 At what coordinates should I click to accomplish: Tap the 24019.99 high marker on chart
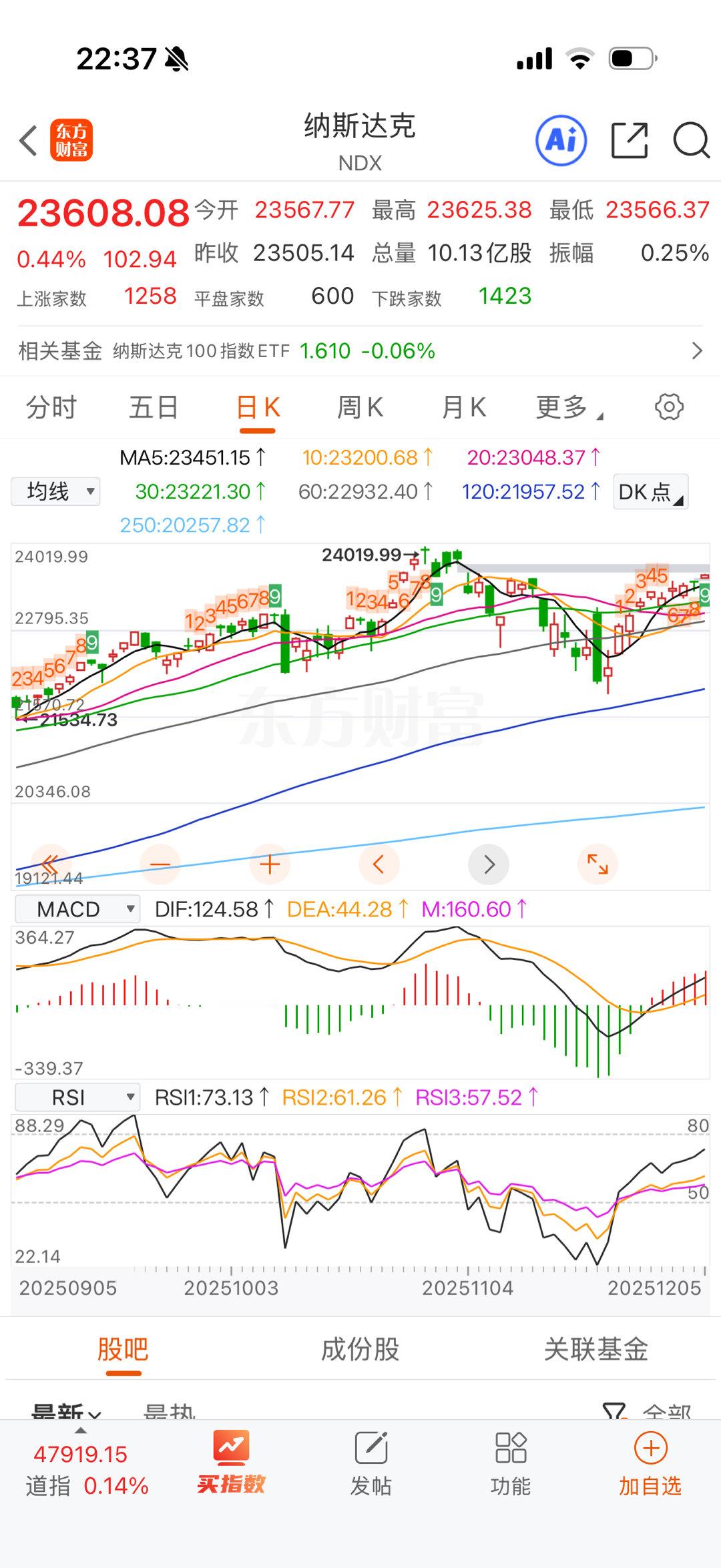tap(361, 555)
